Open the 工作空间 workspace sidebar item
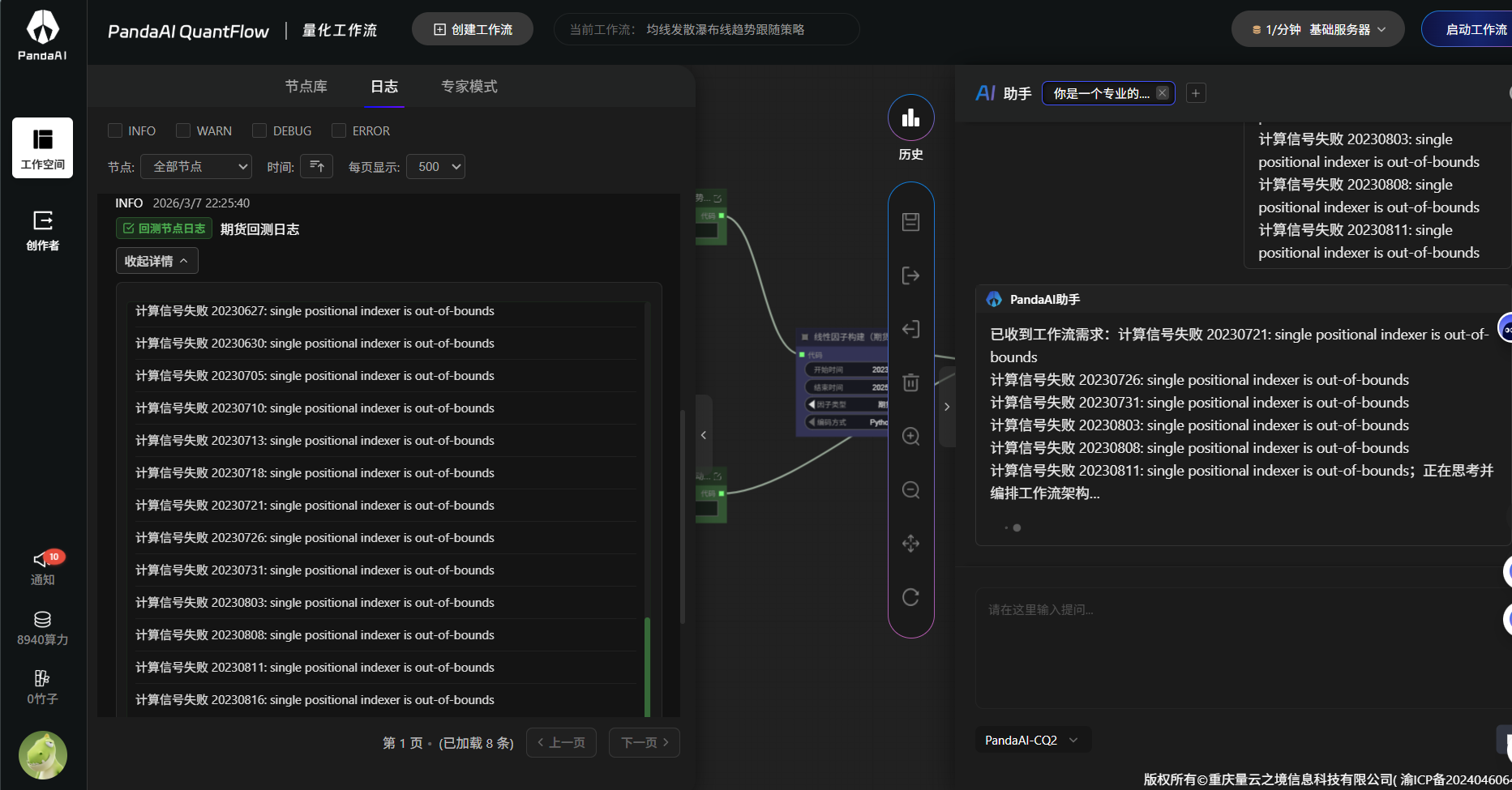 tap(42, 147)
